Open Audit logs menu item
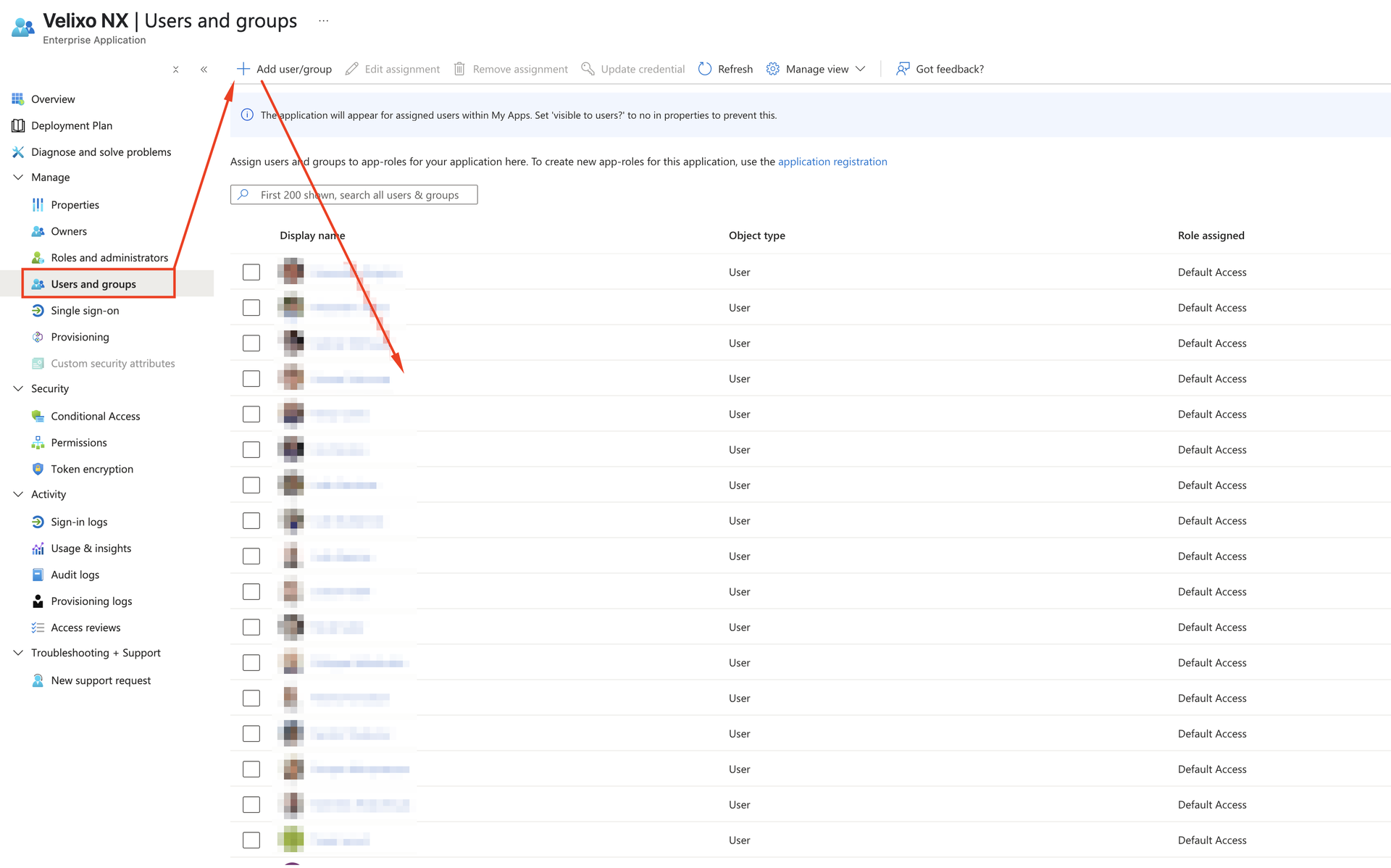Image resolution: width=1391 pixels, height=868 pixels. [75, 575]
